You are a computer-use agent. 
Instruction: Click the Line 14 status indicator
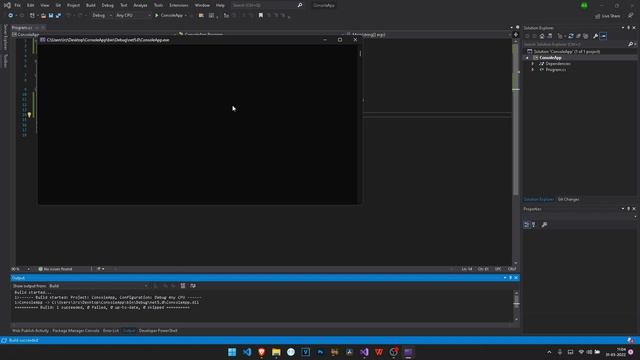pos(467,269)
